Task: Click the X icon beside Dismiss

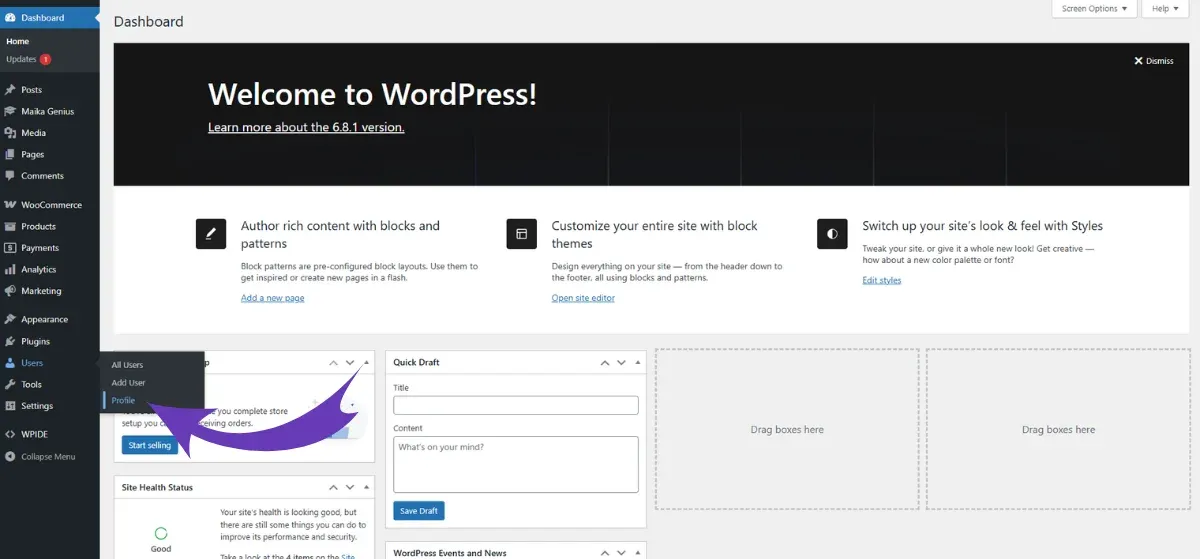Action: [1138, 61]
